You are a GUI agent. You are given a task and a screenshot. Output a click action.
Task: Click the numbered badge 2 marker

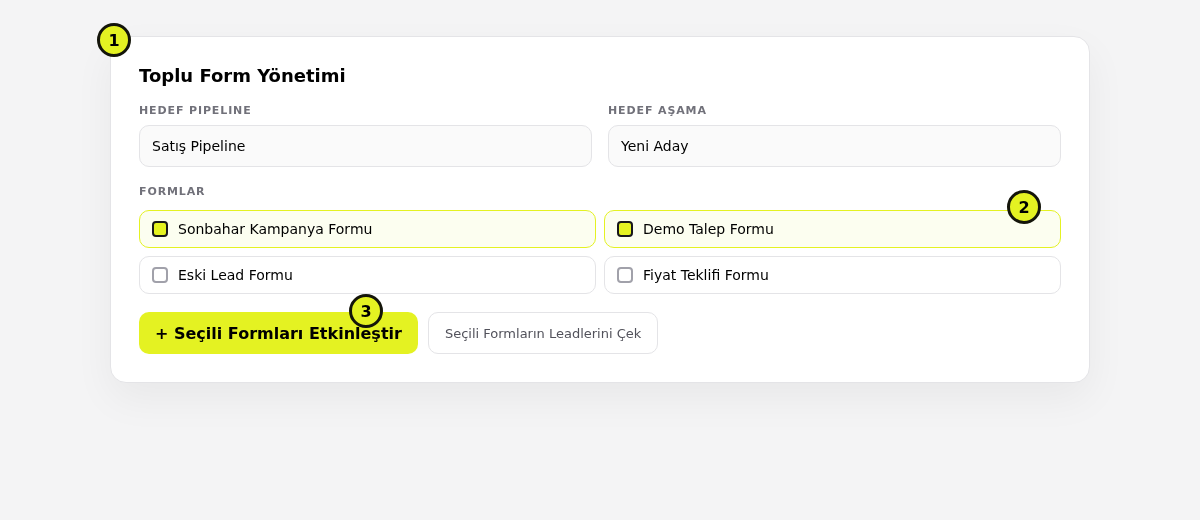1024,207
